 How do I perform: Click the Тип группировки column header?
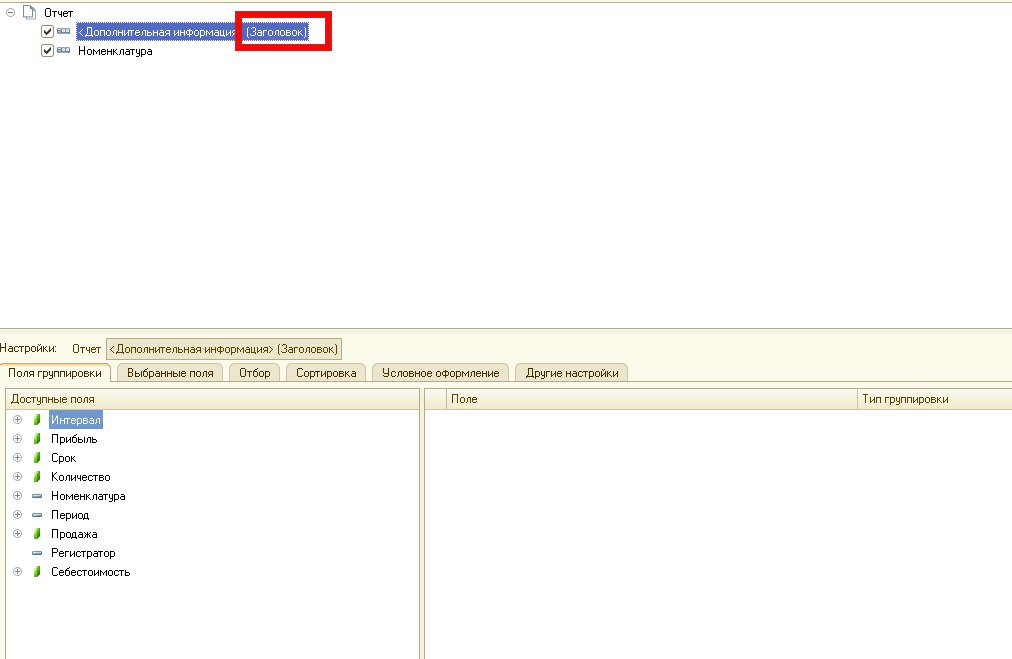(934, 399)
